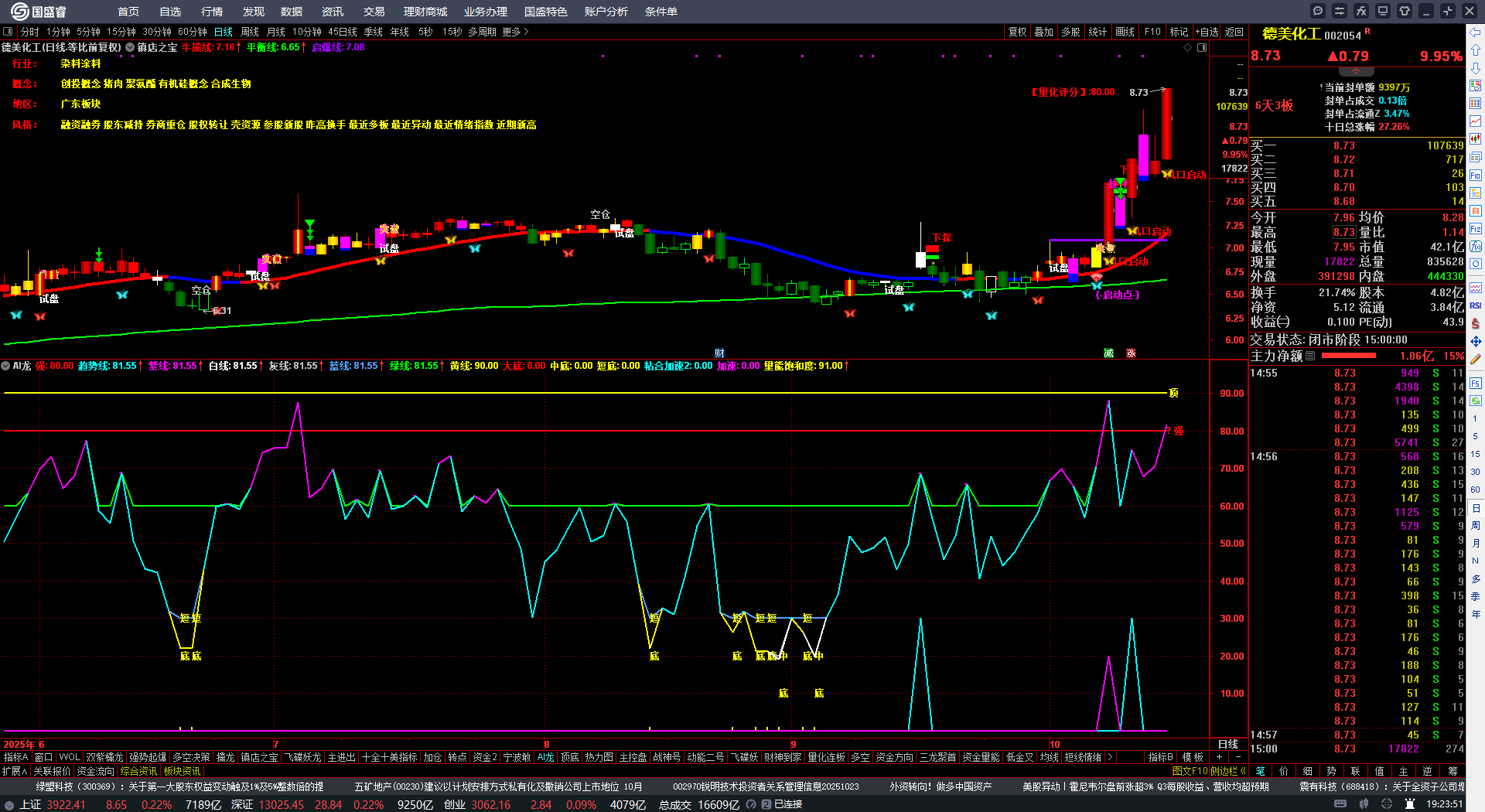Click the 图文F10 link
Image resolution: width=1485 pixels, height=812 pixels.
coord(1190,770)
